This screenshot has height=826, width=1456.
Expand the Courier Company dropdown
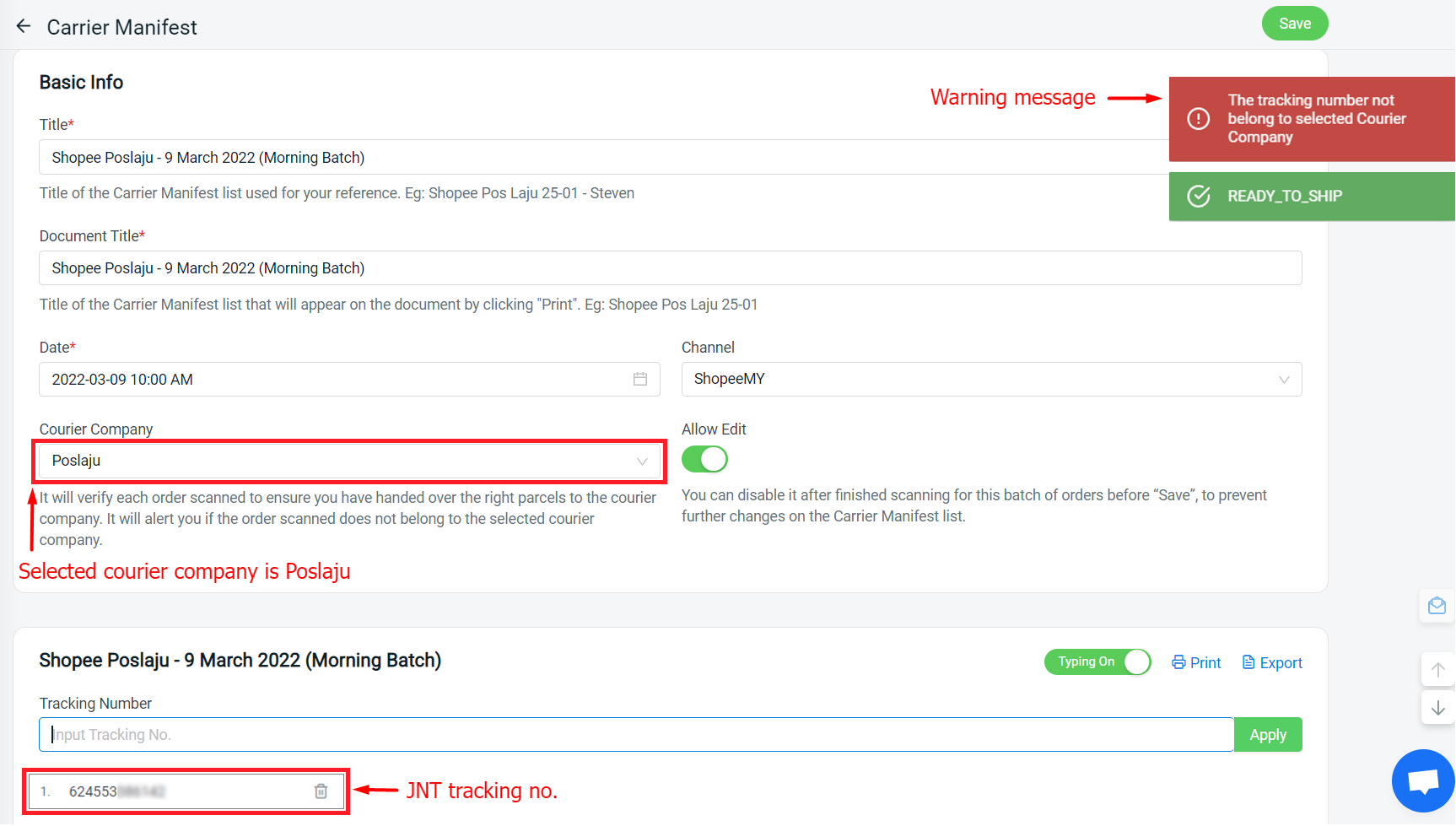coord(641,461)
